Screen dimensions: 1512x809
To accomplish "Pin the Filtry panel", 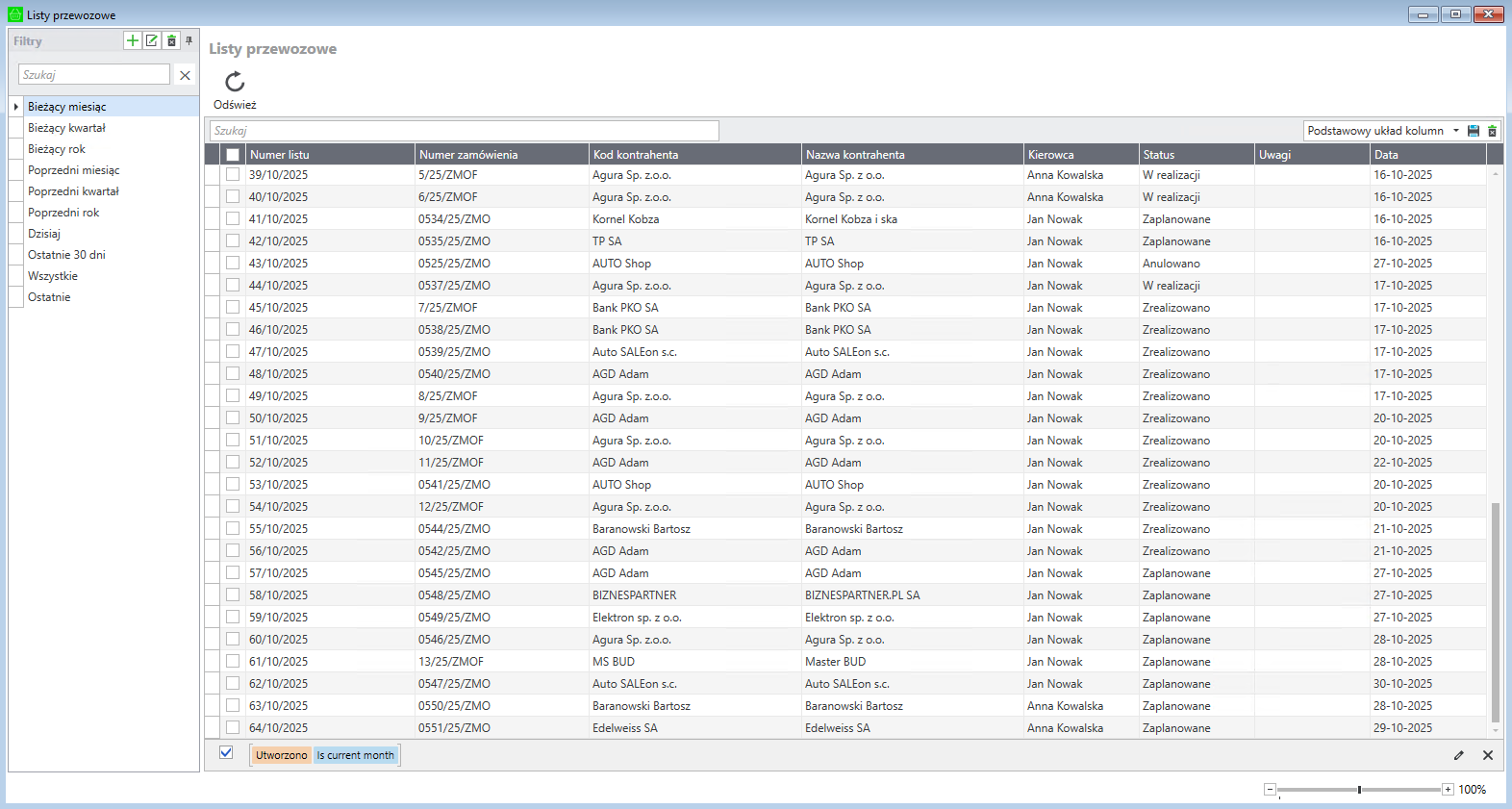I will tap(189, 40).
